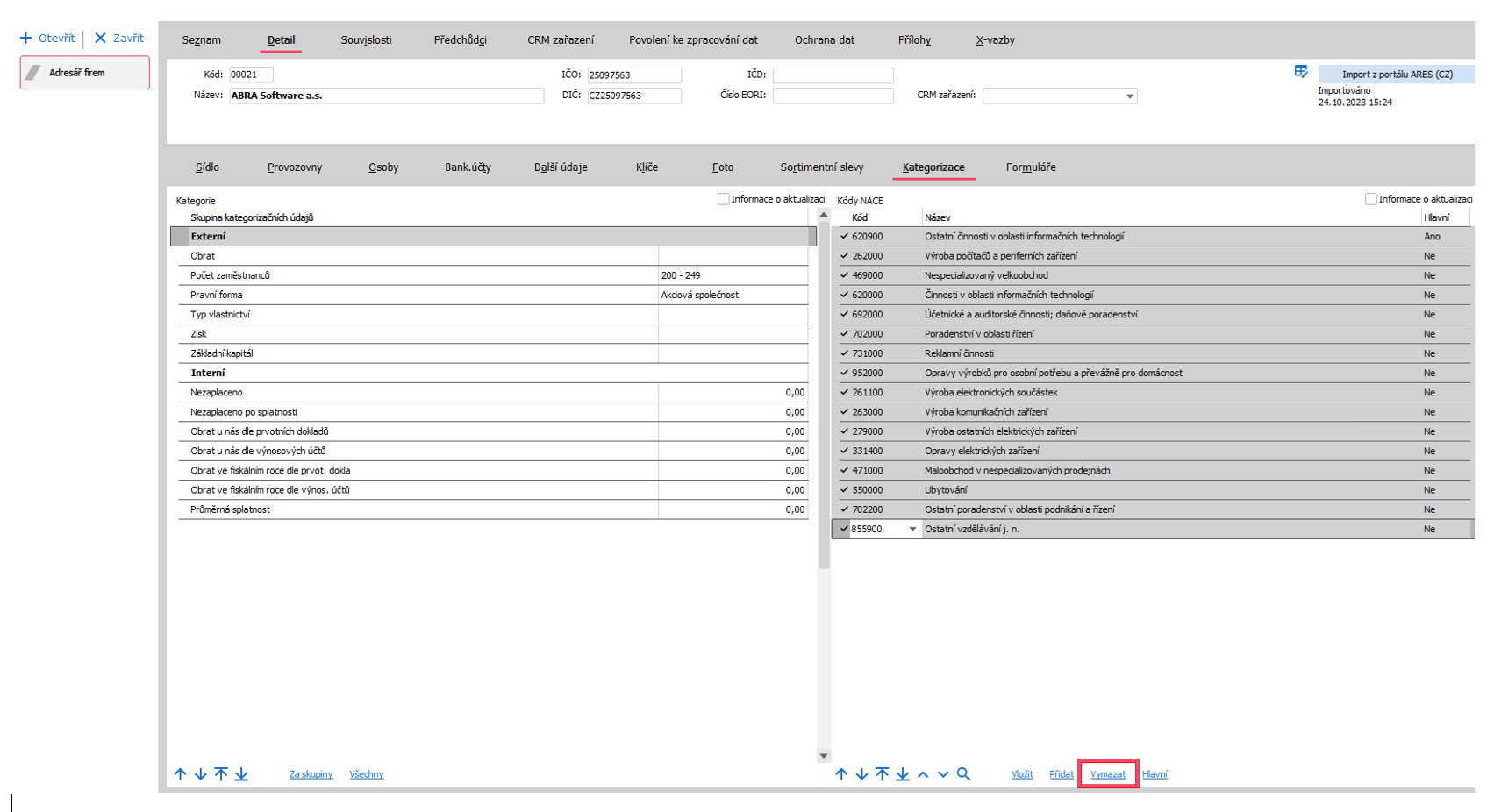
Task: Expand the code dropdown on row 855900
Action: 912,529
